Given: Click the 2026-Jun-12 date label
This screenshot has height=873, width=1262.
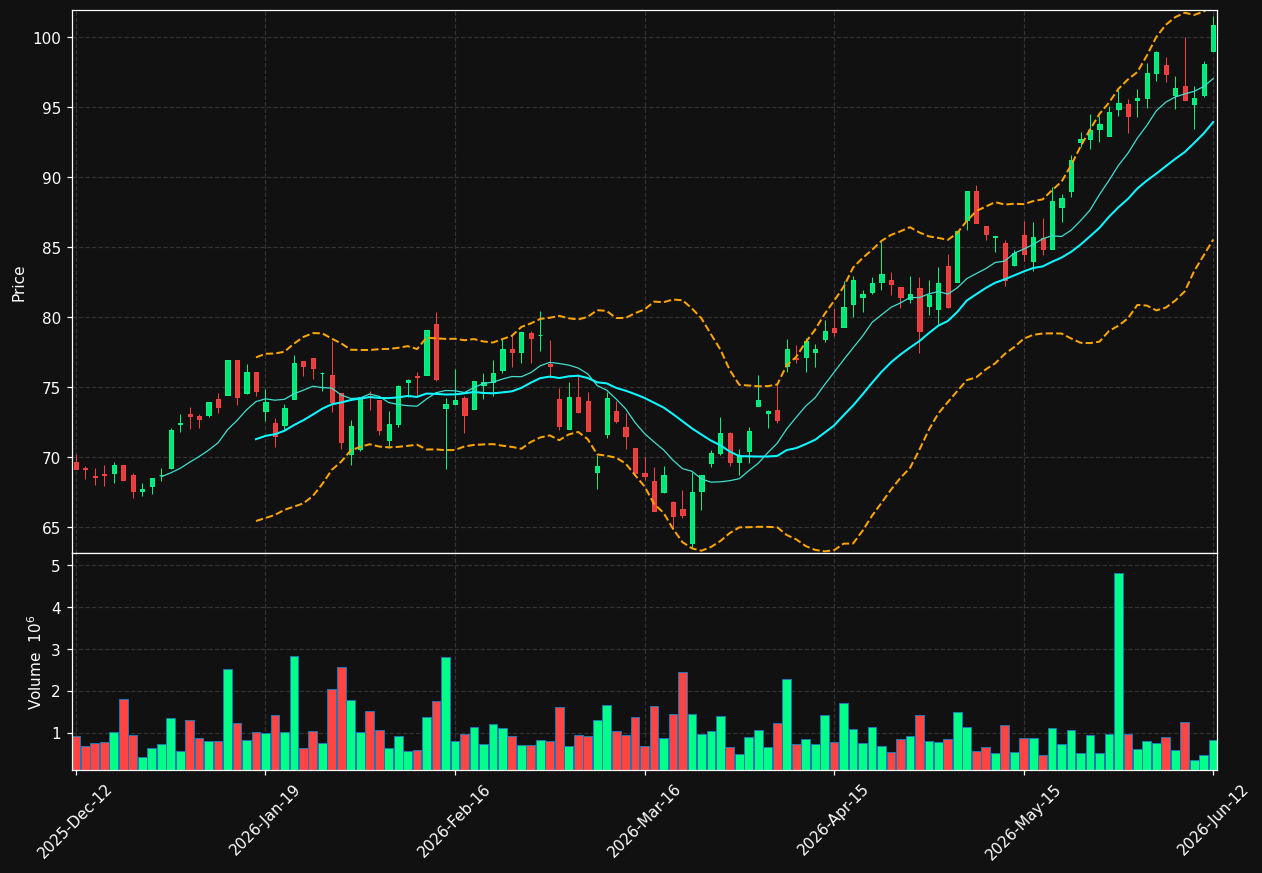Looking at the screenshot, I should tap(1212, 820).
